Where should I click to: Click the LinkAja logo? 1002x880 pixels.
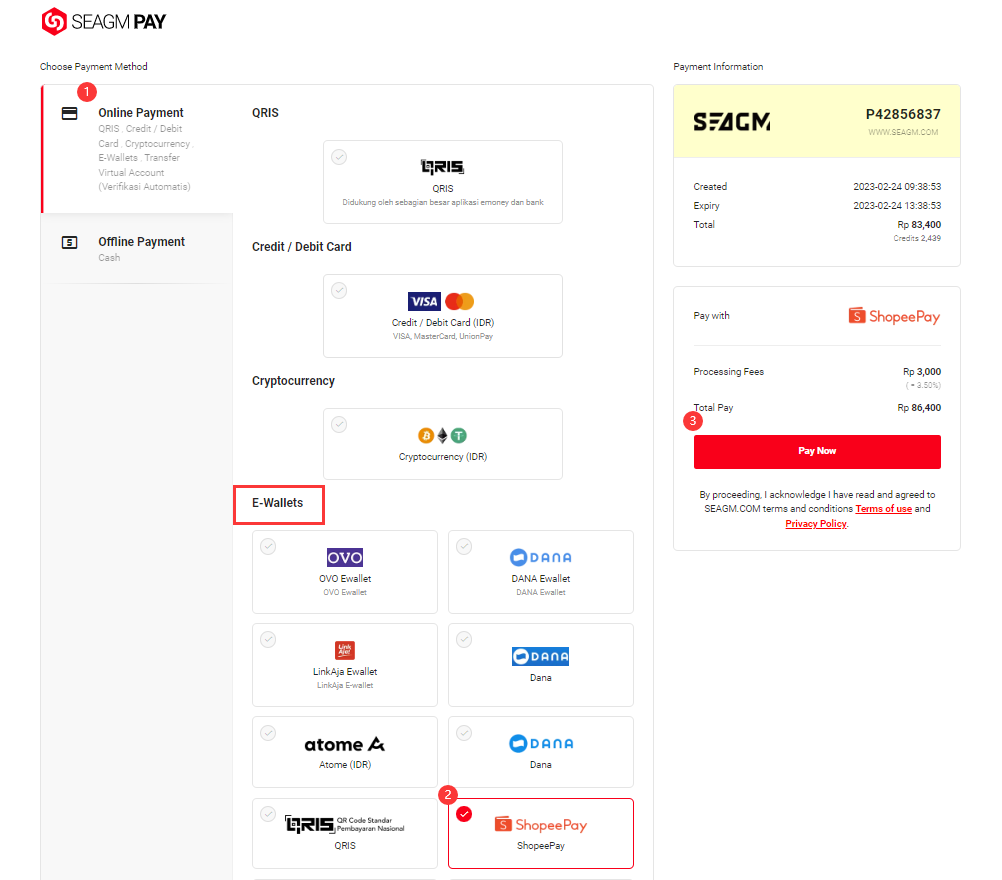click(345, 651)
